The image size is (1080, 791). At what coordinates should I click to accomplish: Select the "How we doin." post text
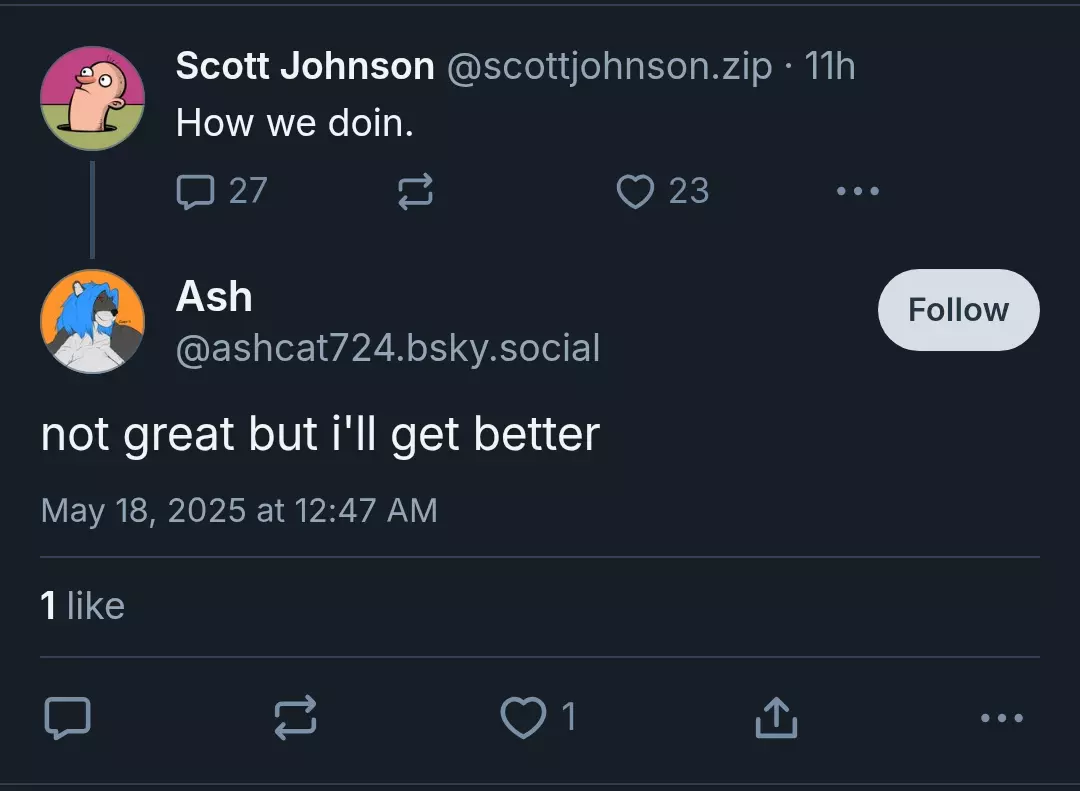295,123
